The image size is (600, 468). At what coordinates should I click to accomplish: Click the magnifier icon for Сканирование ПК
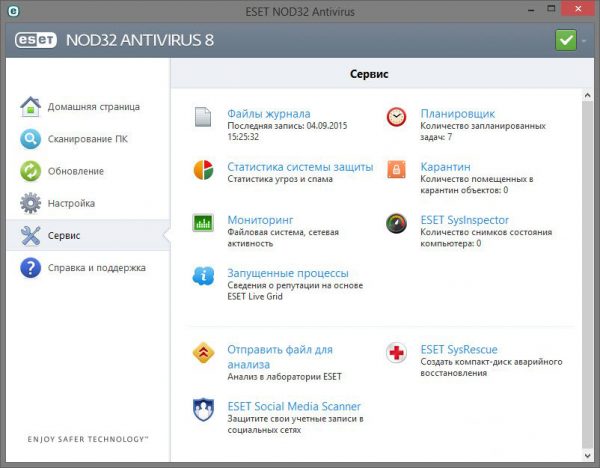coord(31,139)
